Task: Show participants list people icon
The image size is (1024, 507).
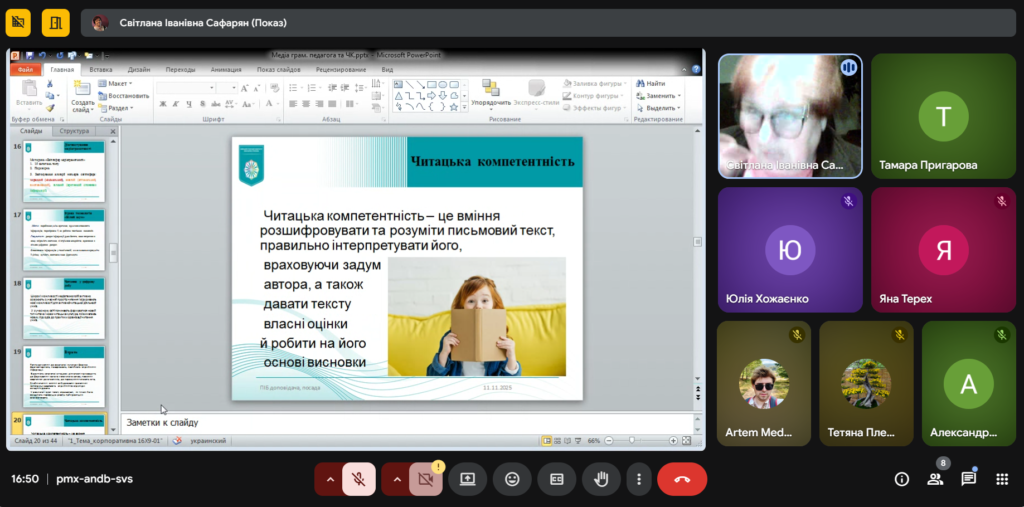Action: [935, 479]
